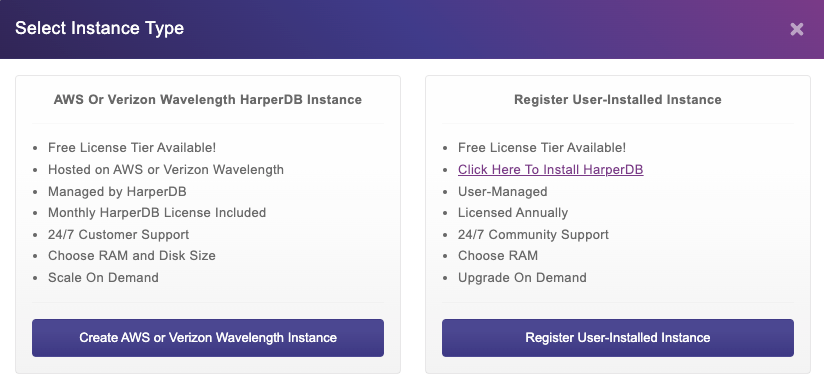
Task: Click Register User-Installed Instance button
Action: tap(617, 338)
